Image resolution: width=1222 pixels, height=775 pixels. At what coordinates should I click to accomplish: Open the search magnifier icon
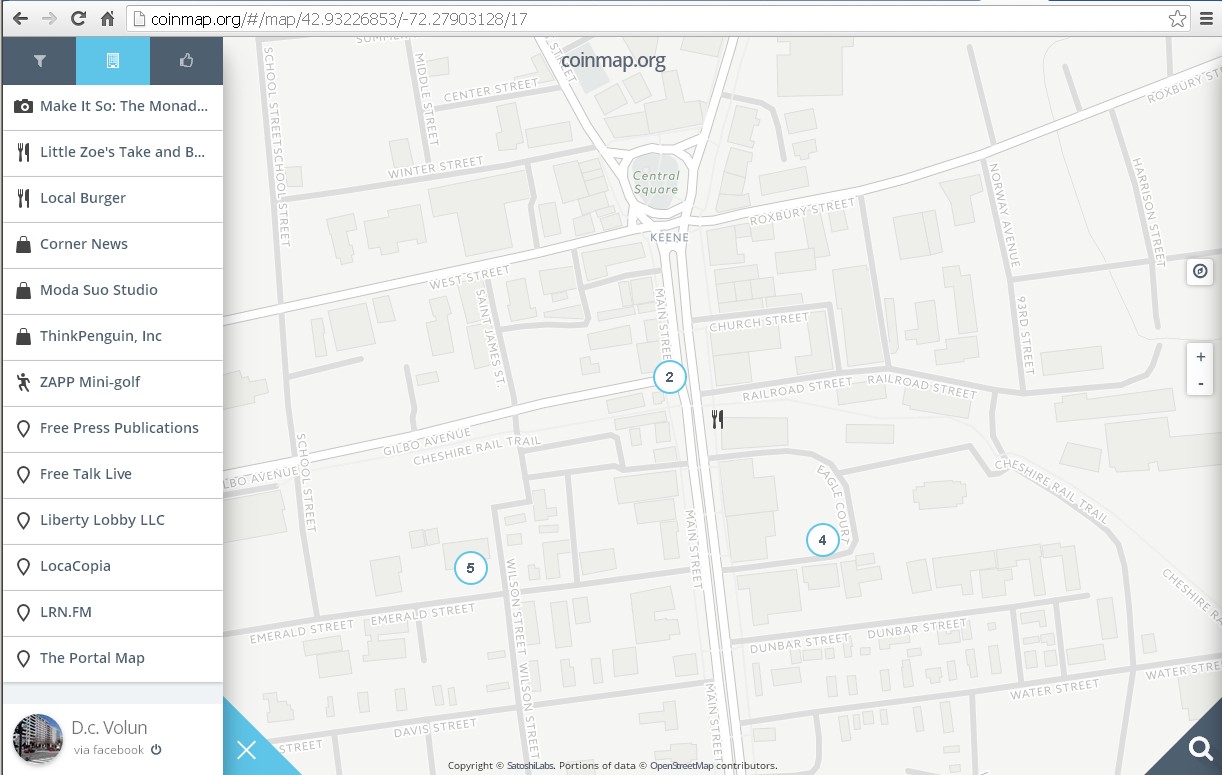point(1199,749)
